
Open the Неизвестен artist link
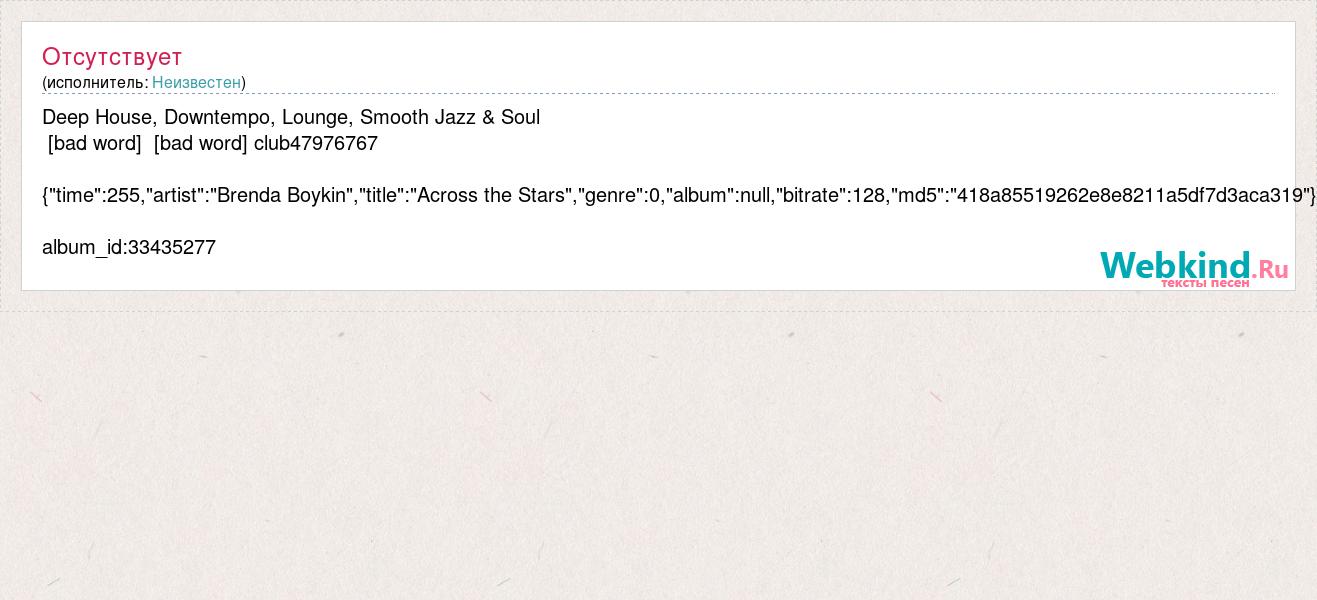click(196, 82)
